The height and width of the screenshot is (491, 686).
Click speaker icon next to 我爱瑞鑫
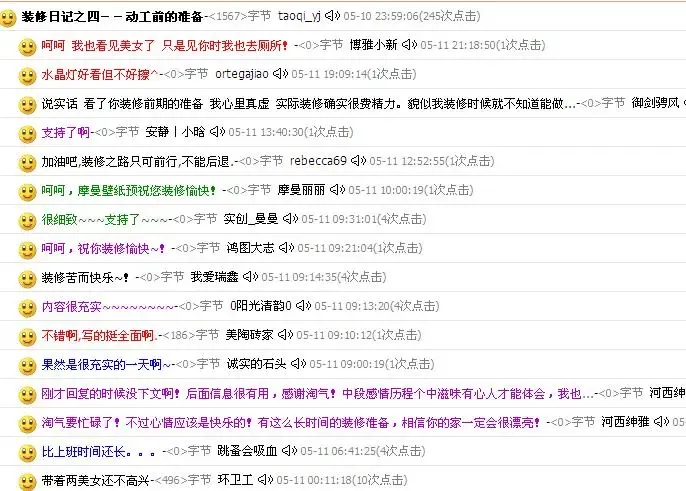point(251,277)
